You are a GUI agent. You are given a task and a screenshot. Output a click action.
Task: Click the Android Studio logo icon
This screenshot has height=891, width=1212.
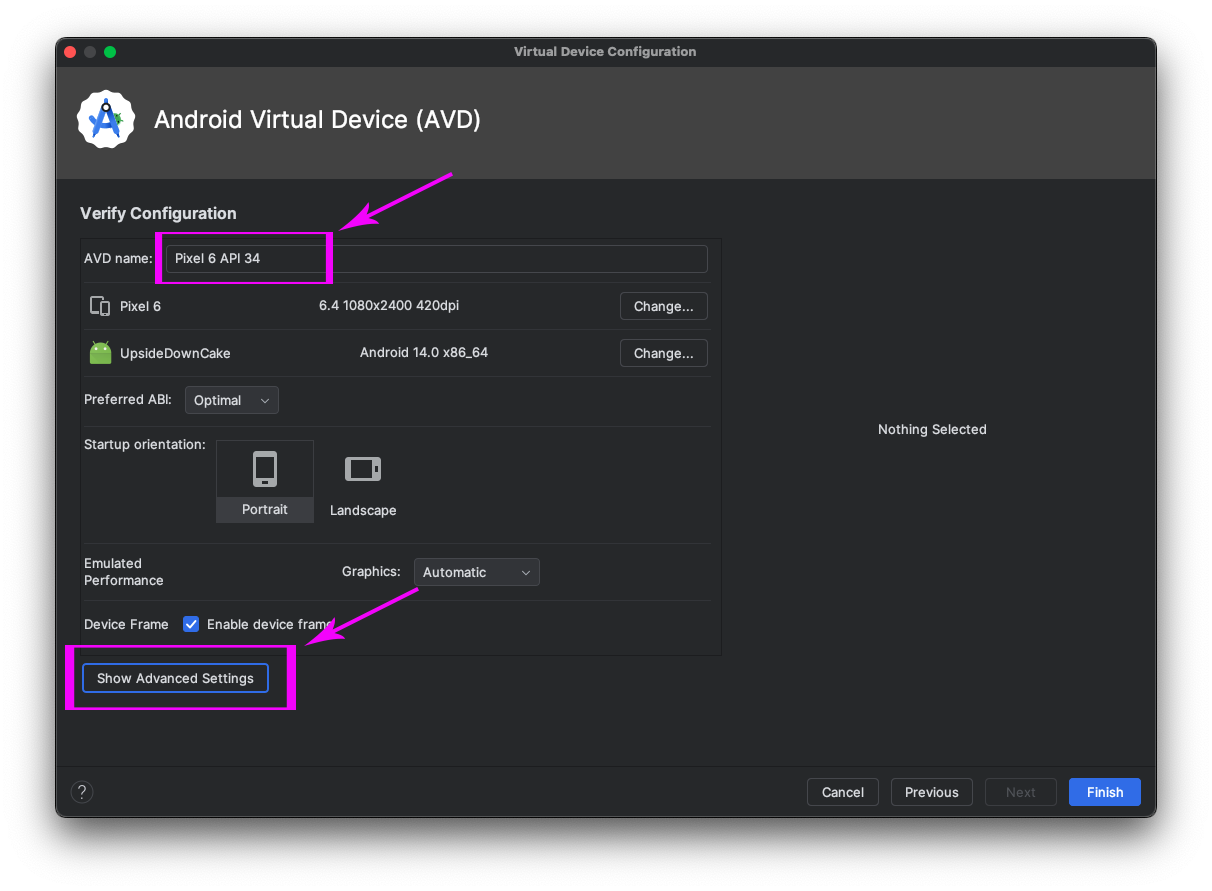click(106, 120)
